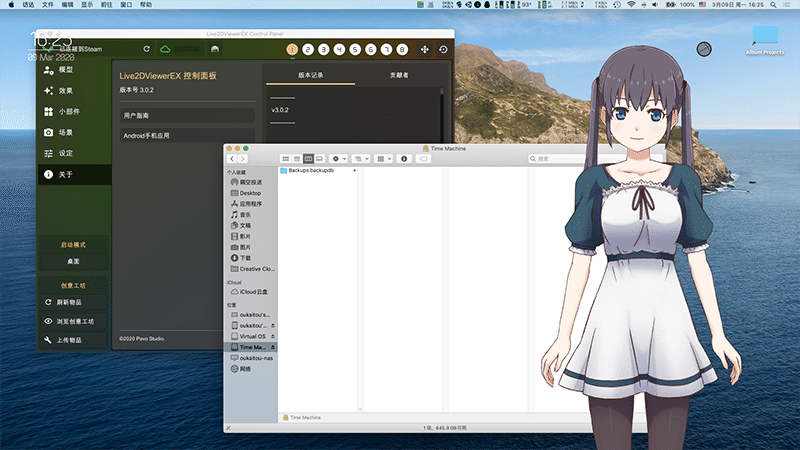The height and width of the screenshot is (450, 800).
Task: Open 音乐 Music in Finder sidebar
Action: click(x=251, y=215)
